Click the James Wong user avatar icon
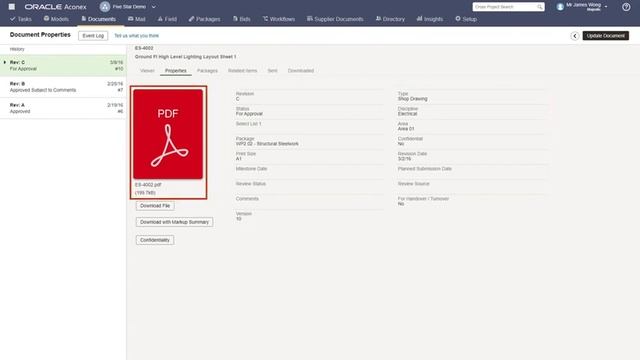This screenshot has width=640, height=360. tap(560, 7)
